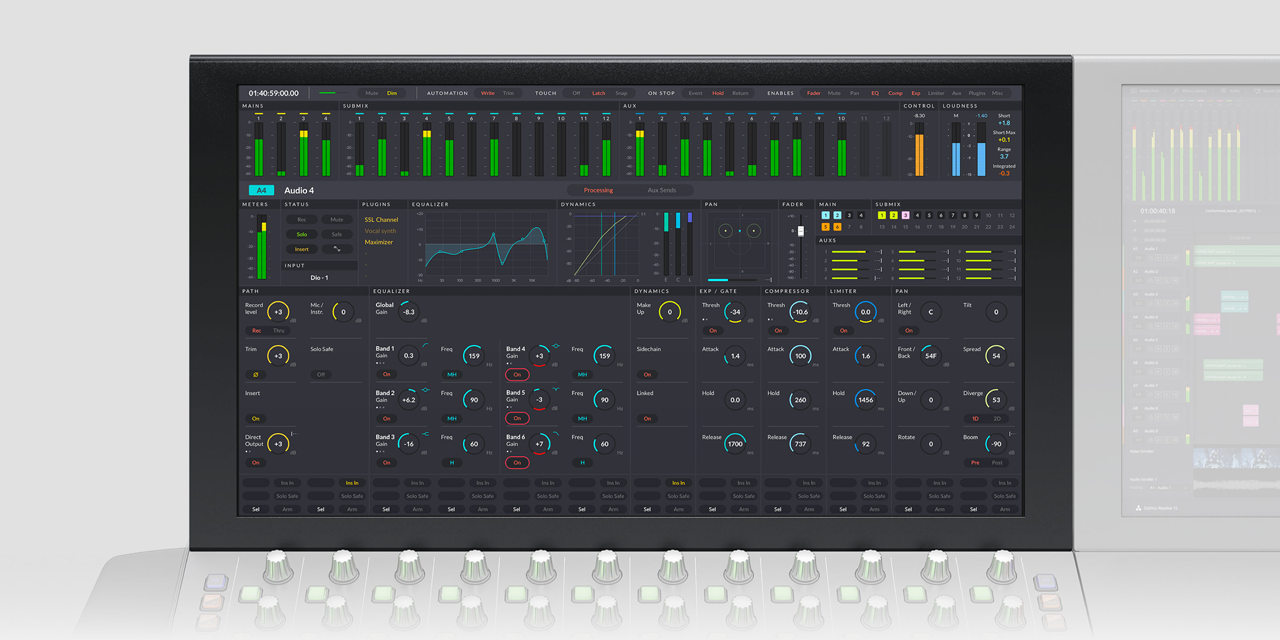Switch to the Processing tab
This screenshot has width=1280, height=640.
(x=598, y=190)
